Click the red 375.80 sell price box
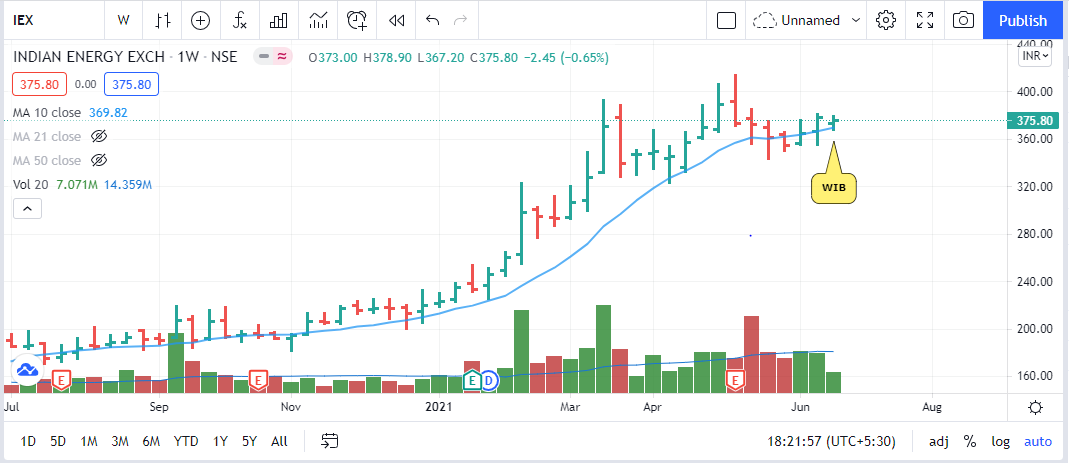 click(40, 85)
